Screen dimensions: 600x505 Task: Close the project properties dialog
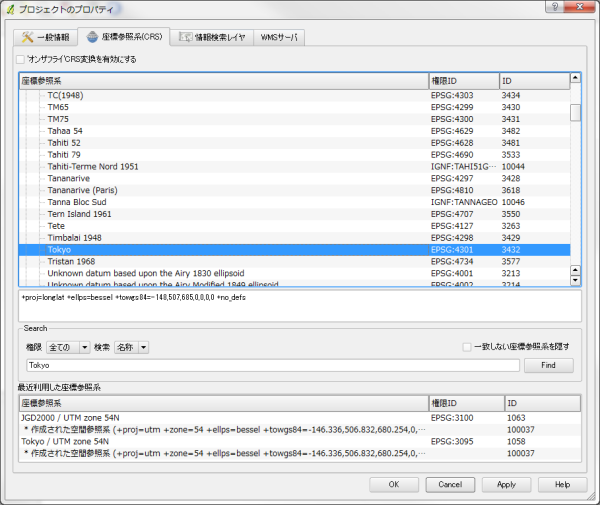click(x=579, y=7)
